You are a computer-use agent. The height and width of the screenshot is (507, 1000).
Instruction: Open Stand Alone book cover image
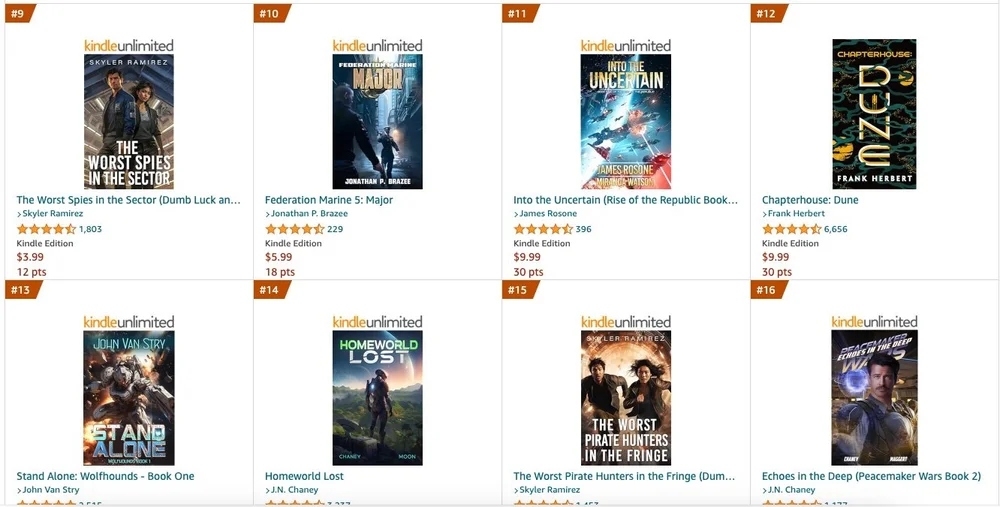(x=129, y=398)
